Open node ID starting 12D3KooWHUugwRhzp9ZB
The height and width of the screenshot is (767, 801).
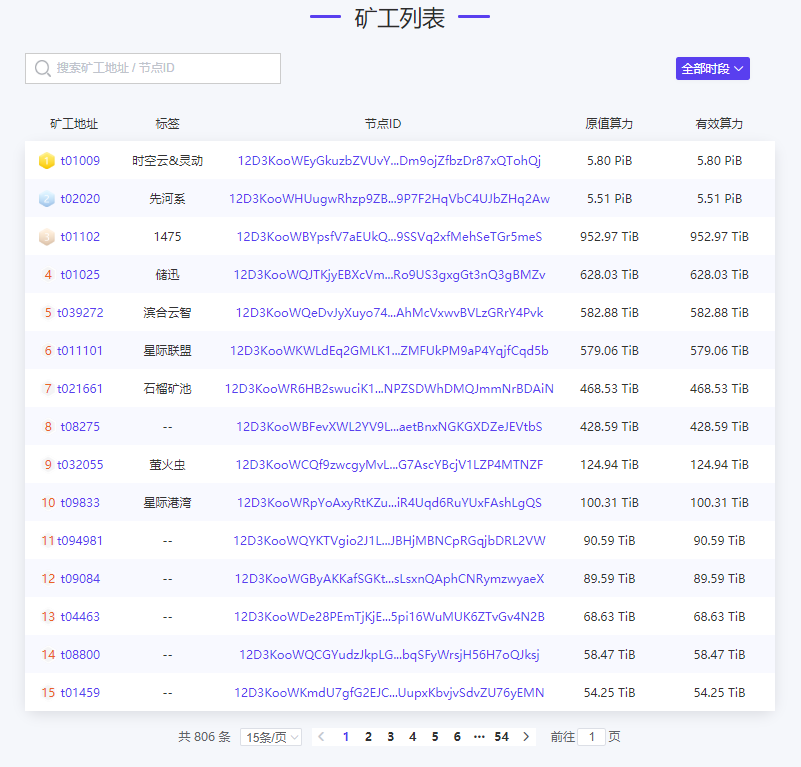point(389,199)
